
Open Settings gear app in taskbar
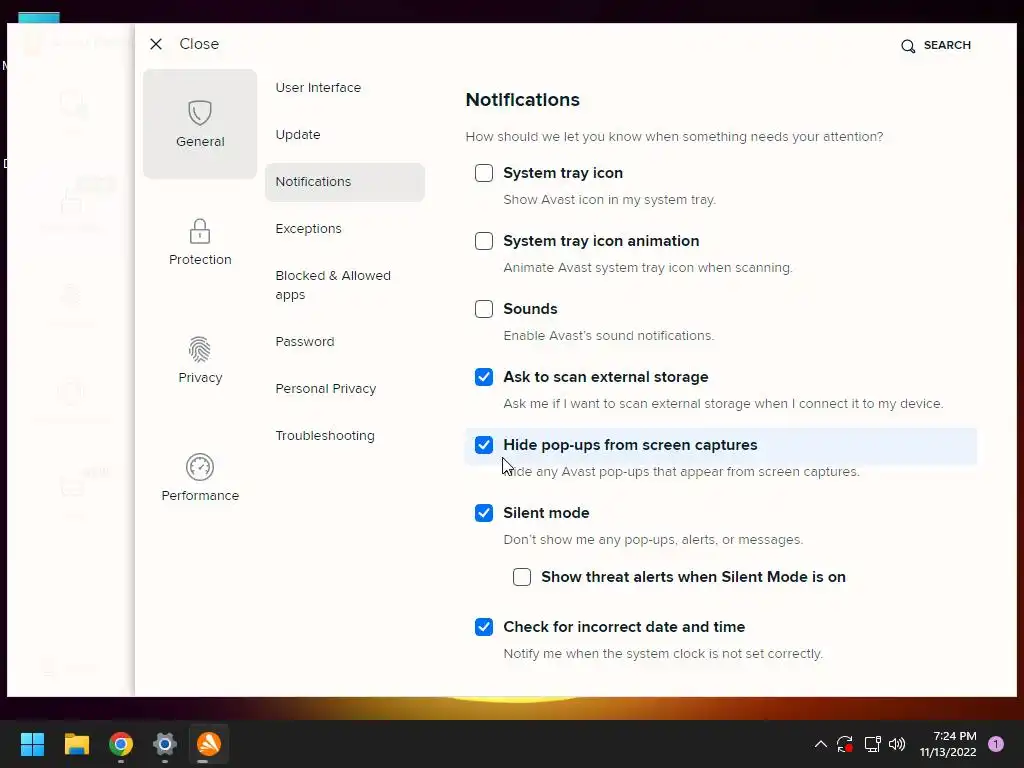pyautogui.click(x=165, y=744)
